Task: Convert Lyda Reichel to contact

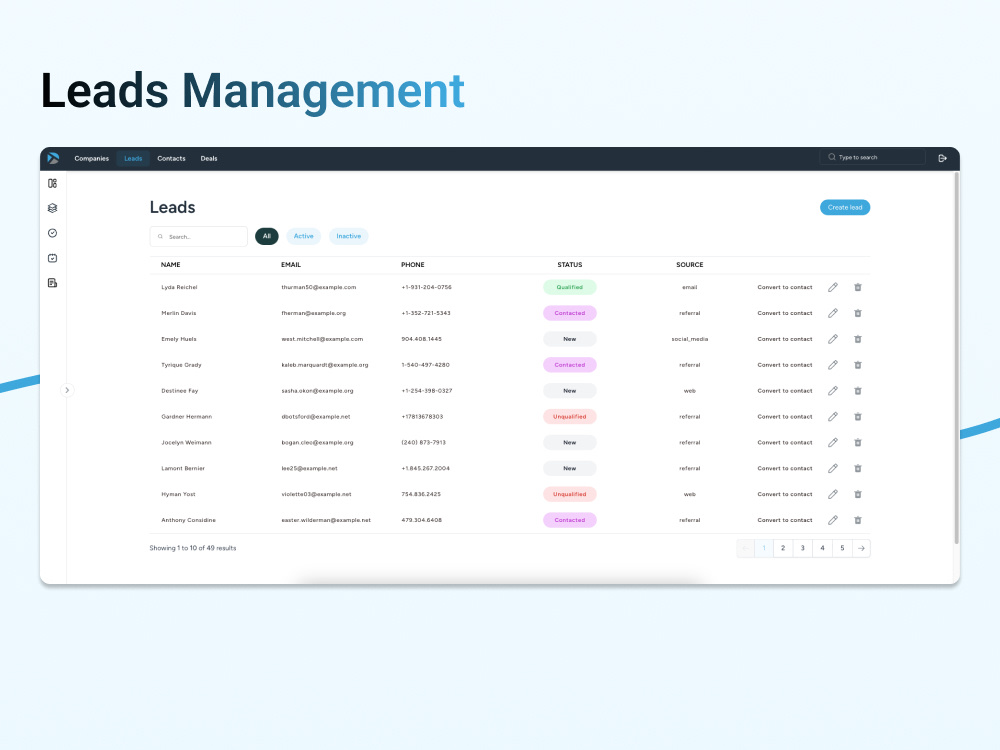Action: (x=785, y=288)
